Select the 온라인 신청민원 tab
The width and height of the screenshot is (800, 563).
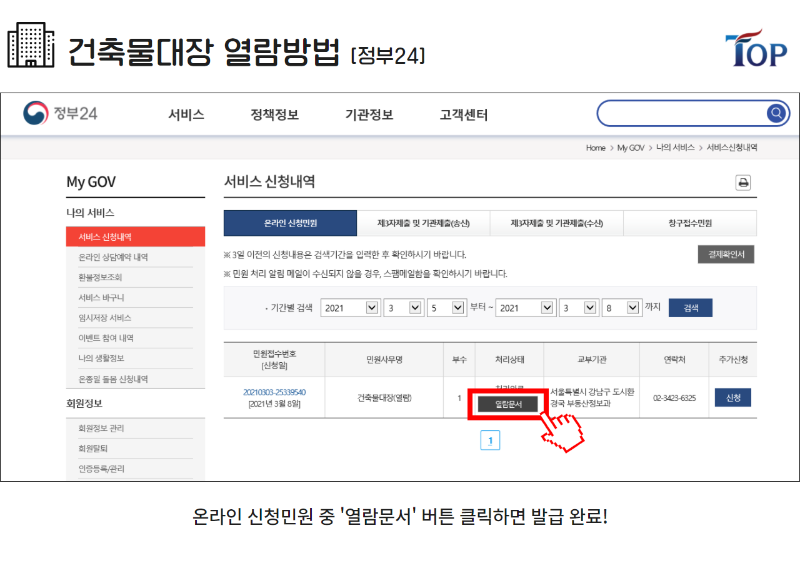tap(290, 223)
